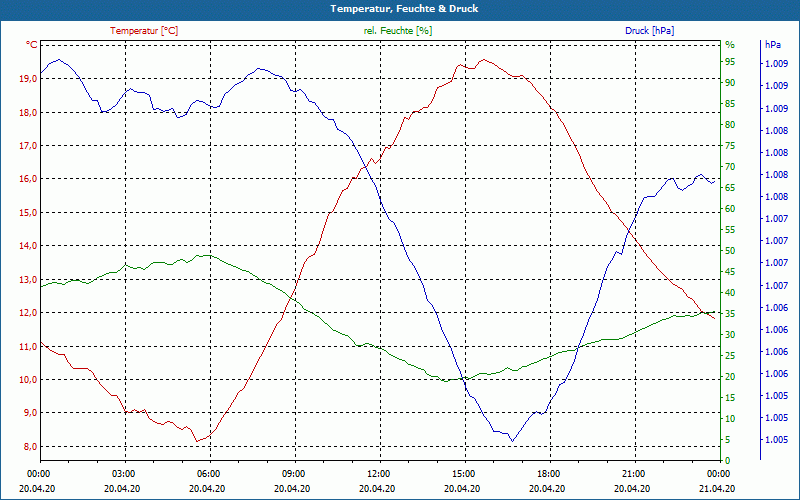The width and height of the screenshot is (800, 500).
Task: Click the 11,0 temperature axis value
Action: pos(28,346)
